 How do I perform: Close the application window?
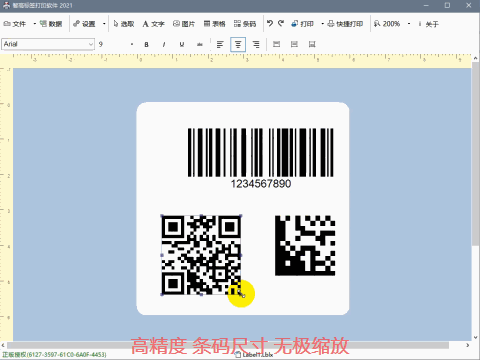[x=469, y=5]
